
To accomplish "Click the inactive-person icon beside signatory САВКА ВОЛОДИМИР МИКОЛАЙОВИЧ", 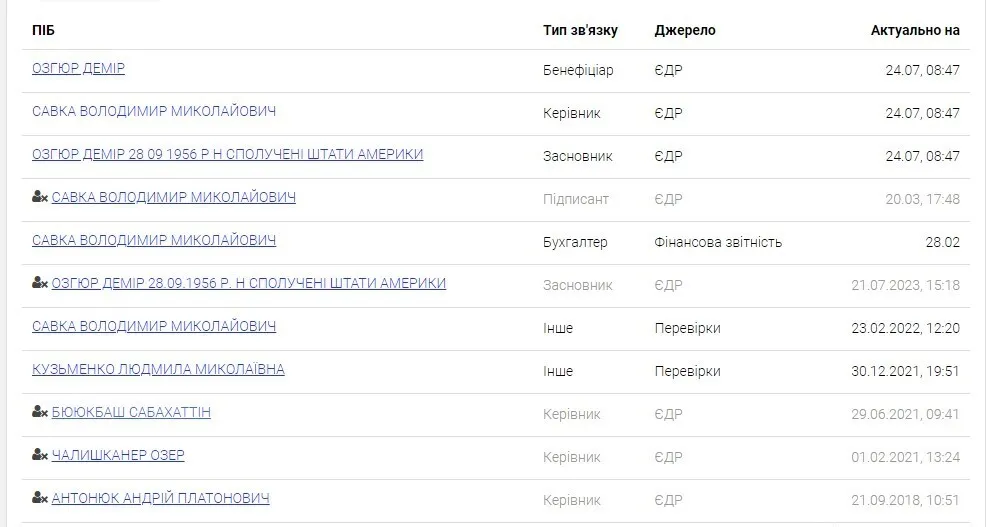I will (40, 198).
